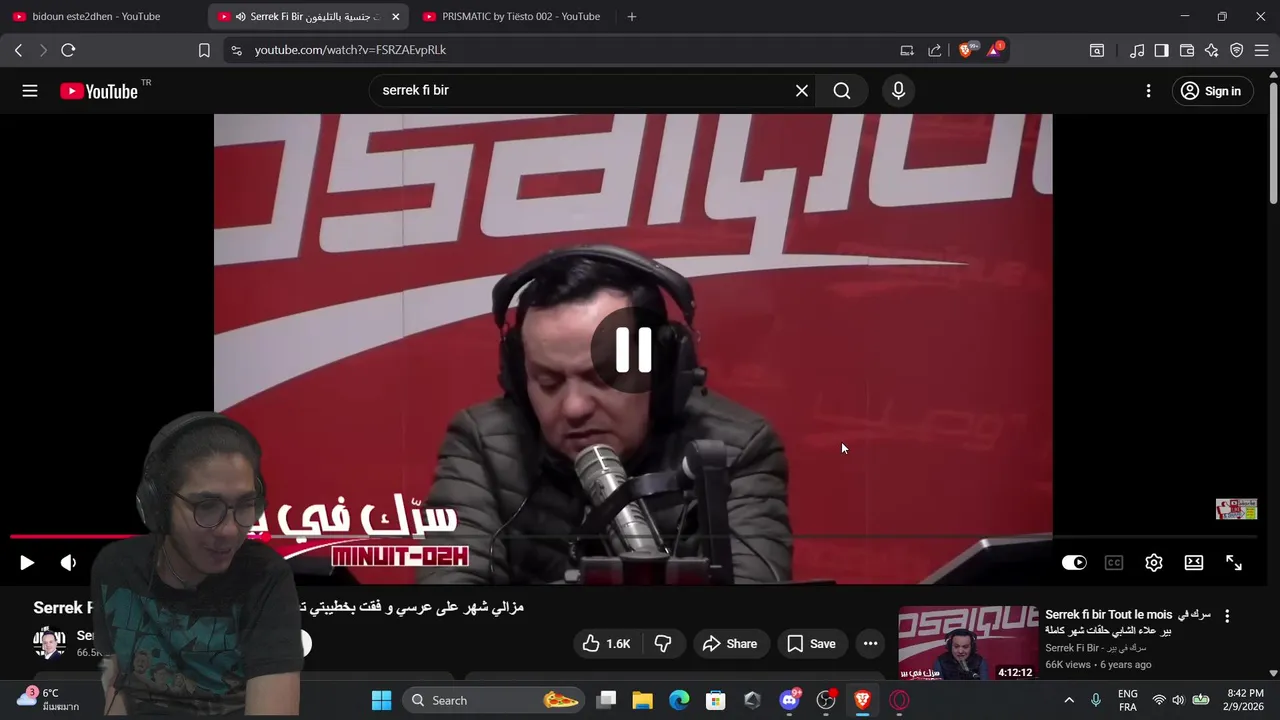Share the video

pyautogui.click(x=730, y=644)
